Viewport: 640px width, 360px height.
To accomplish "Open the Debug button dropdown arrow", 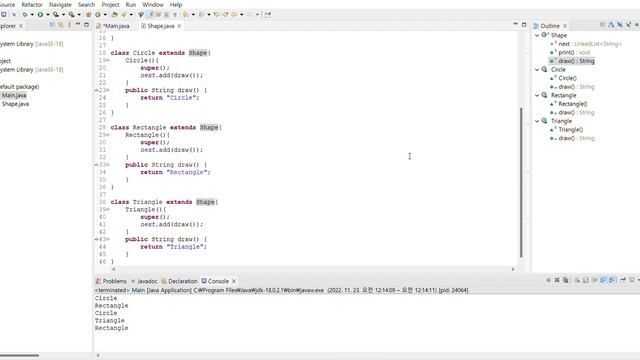I will 32,15.
